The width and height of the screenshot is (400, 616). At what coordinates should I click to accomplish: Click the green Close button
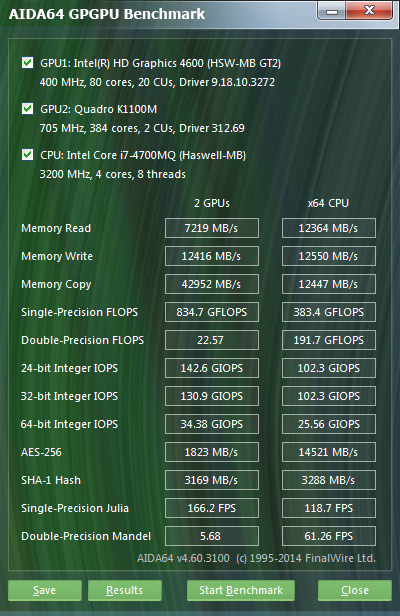pyautogui.click(x=355, y=590)
